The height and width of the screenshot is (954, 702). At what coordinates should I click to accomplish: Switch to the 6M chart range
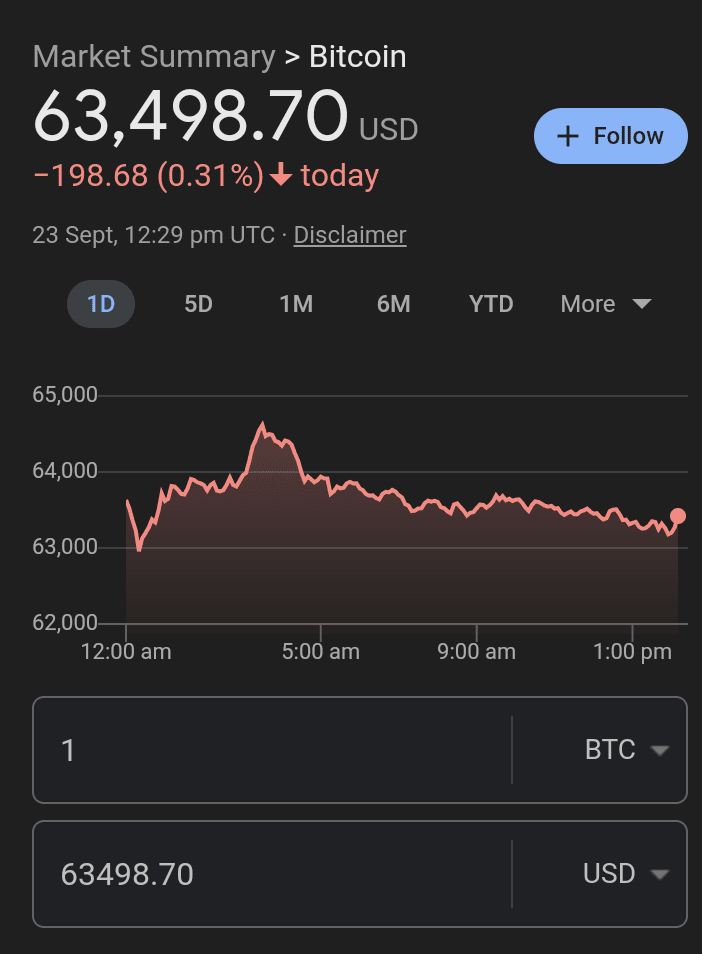394,304
